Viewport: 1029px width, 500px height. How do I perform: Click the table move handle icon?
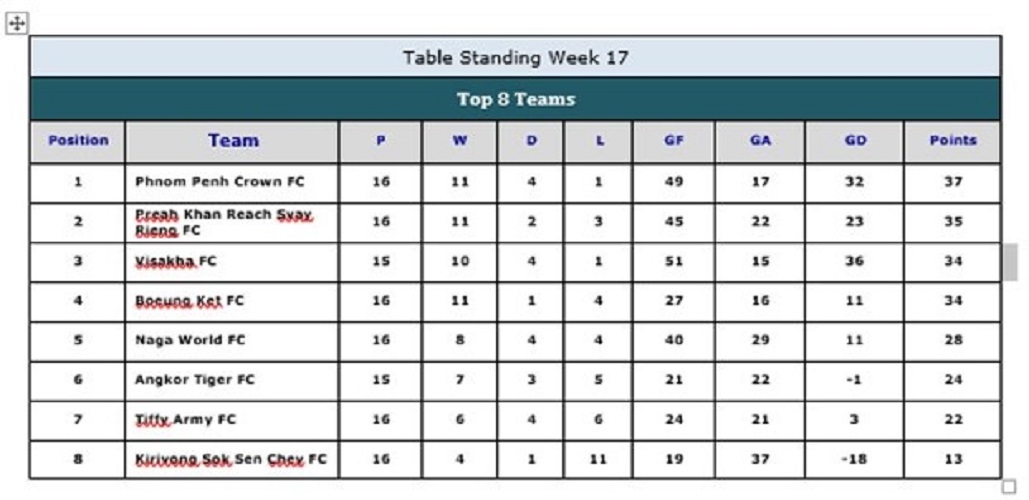tap(17, 25)
